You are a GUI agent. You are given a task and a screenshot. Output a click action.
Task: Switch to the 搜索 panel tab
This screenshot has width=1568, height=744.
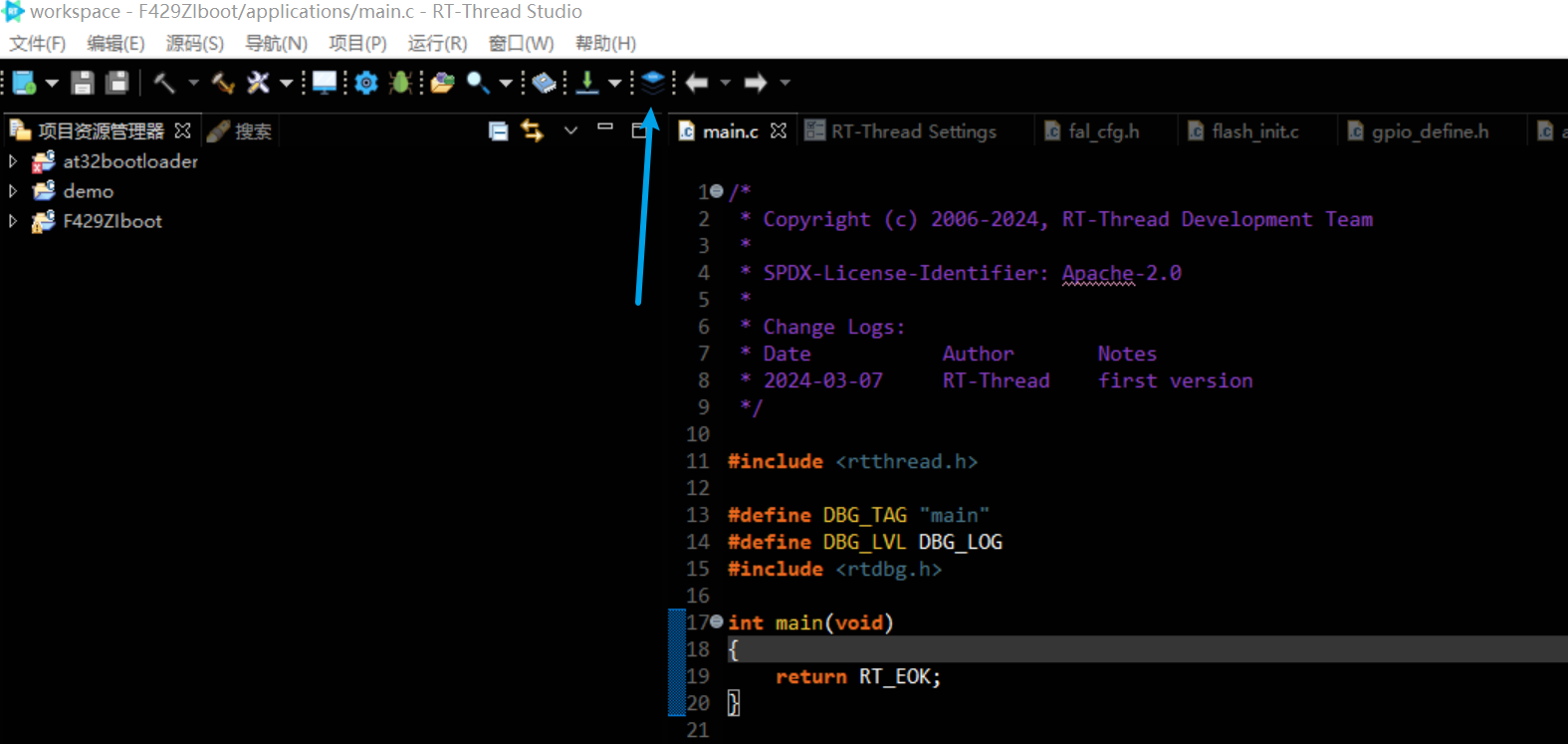pyautogui.click(x=240, y=130)
